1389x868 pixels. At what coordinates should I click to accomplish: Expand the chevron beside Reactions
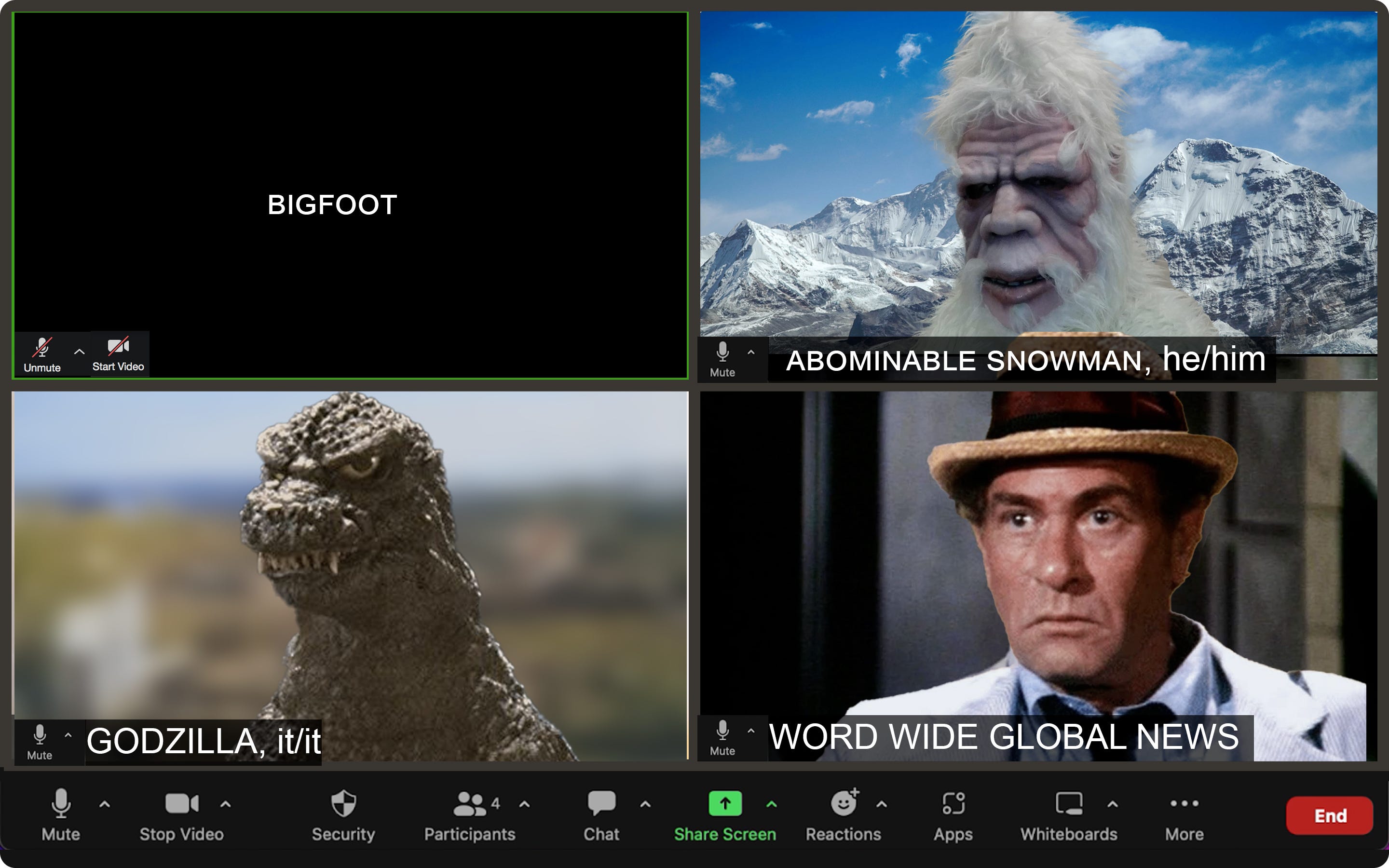coord(882,804)
